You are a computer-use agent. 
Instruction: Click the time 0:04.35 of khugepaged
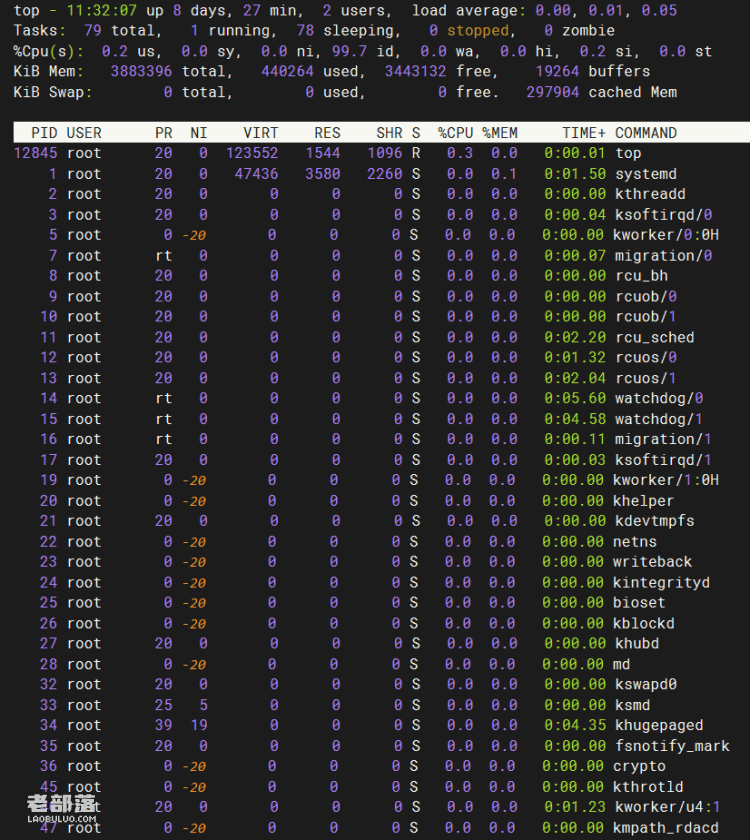(575, 725)
